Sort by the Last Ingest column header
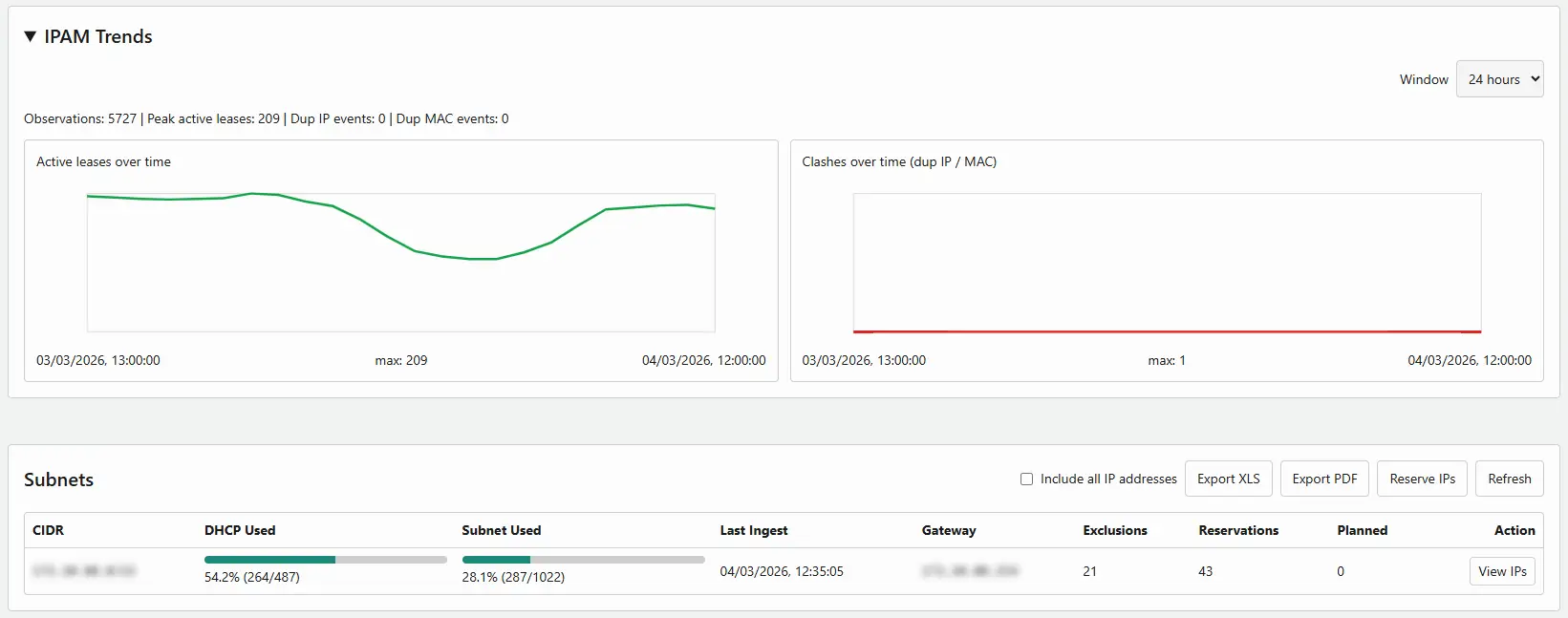This screenshot has width=1568, height=618. (754, 530)
